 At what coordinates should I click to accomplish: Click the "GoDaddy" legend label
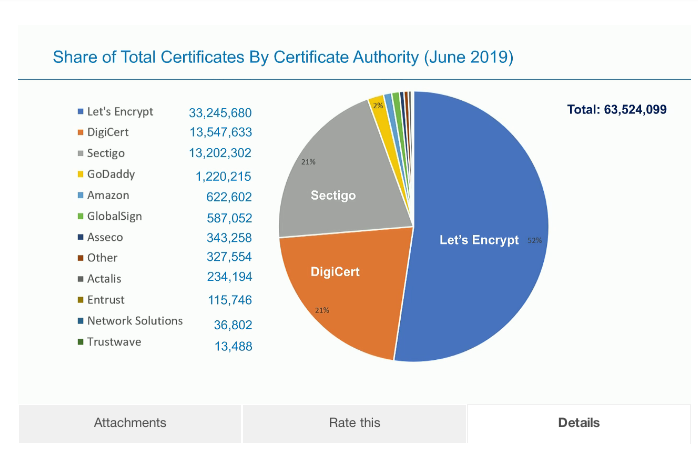tap(111, 174)
